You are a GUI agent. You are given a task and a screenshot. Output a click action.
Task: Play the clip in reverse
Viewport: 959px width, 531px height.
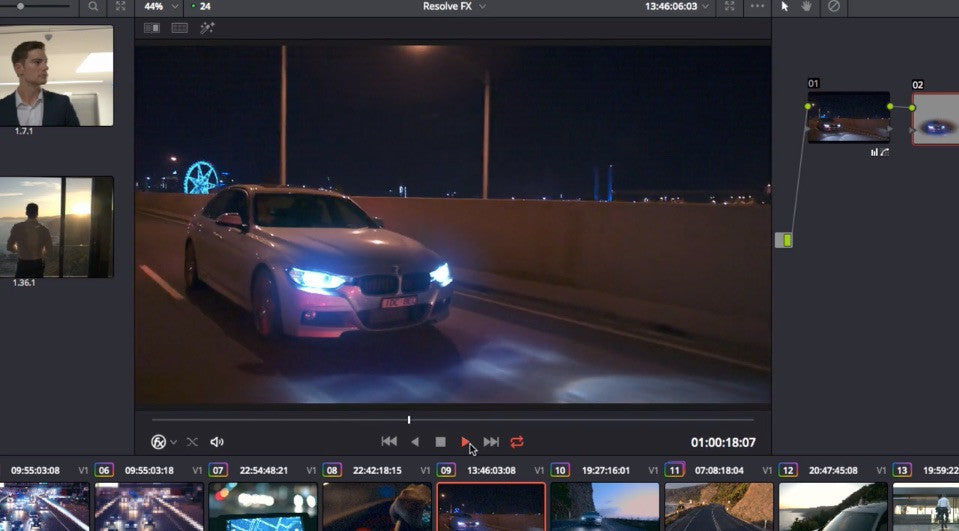(x=415, y=442)
